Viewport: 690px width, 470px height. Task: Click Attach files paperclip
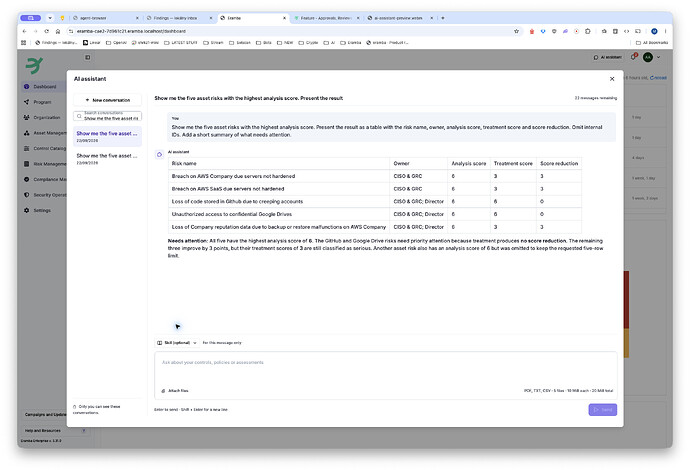pos(175,391)
